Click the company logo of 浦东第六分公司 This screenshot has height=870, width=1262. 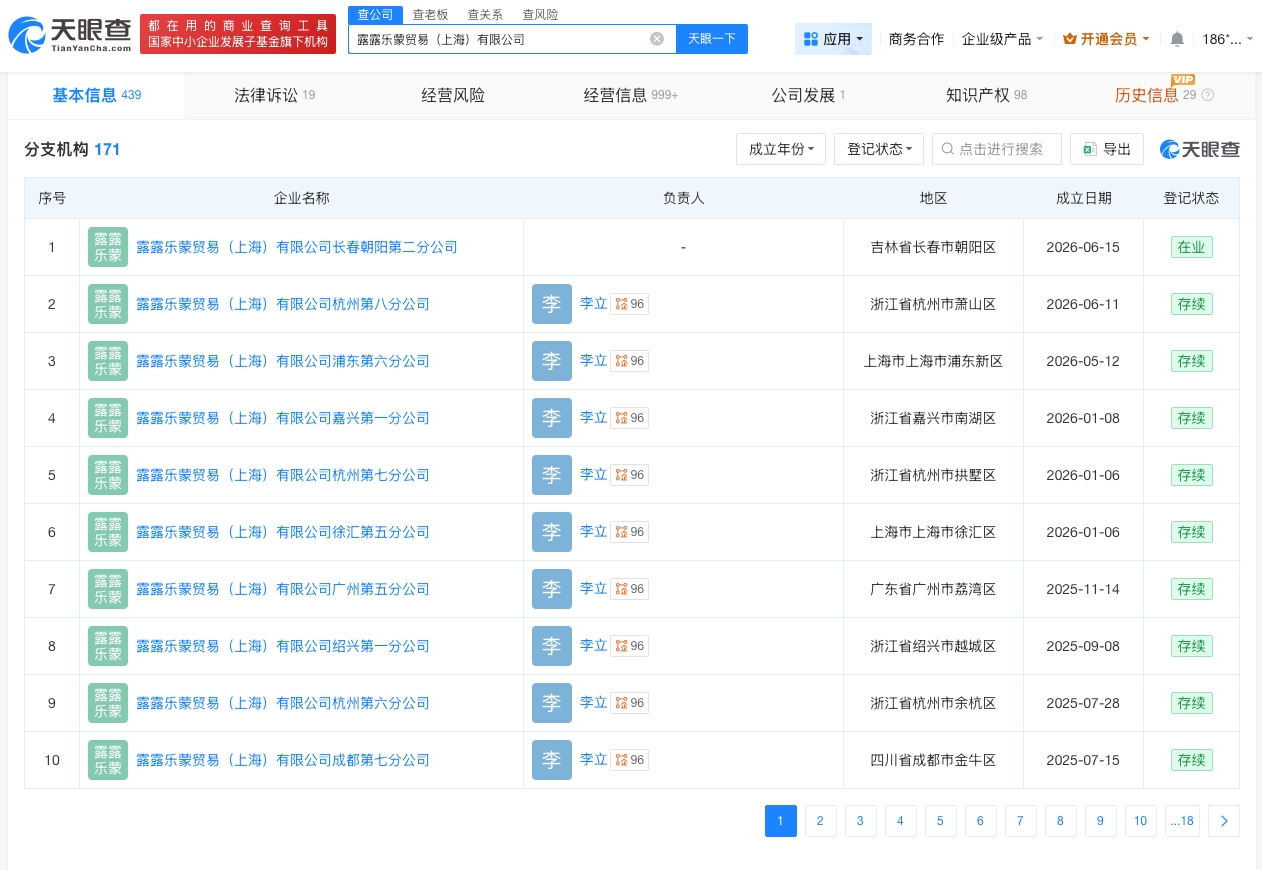click(x=108, y=361)
